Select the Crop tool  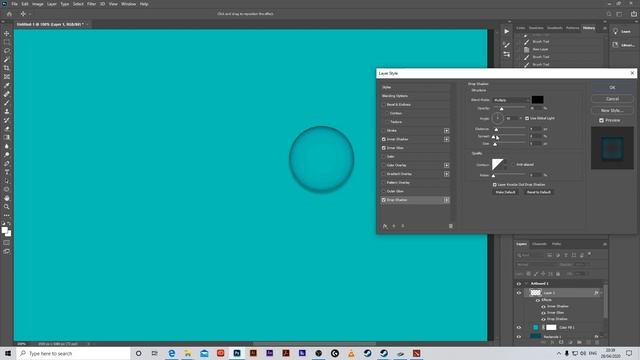(x=7, y=68)
